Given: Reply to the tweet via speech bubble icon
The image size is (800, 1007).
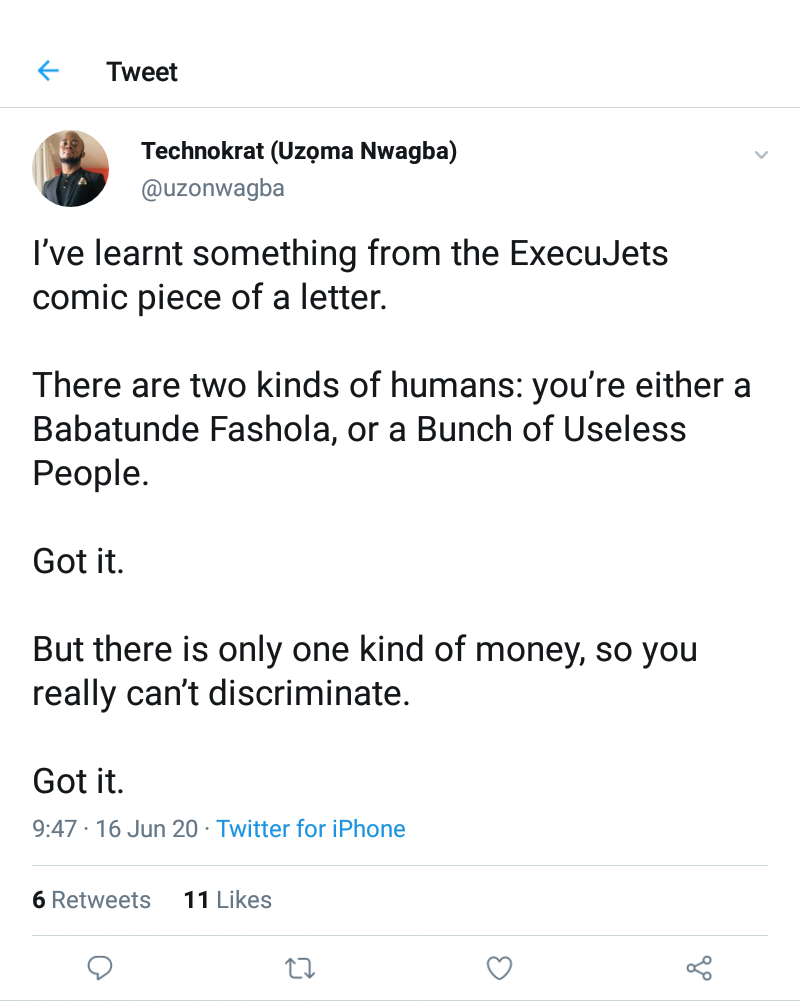Looking at the screenshot, I should point(100,967).
